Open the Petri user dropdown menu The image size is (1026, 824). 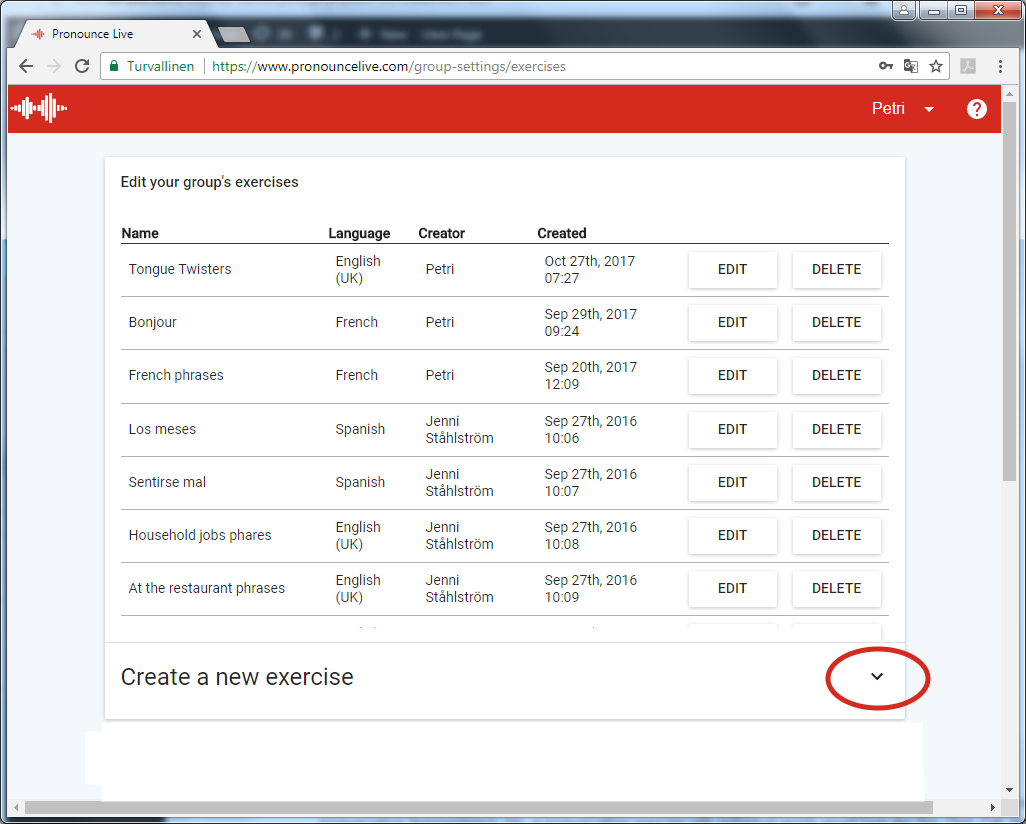pyautogui.click(x=902, y=109)
